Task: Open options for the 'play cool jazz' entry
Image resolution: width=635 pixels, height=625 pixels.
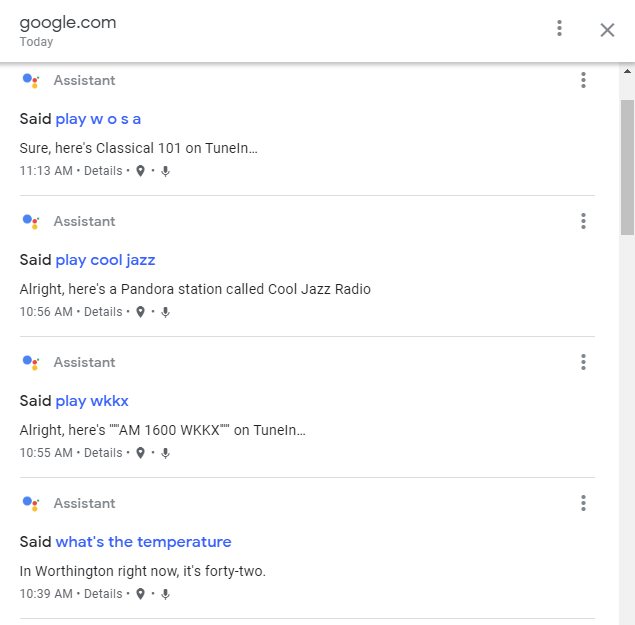Action: [583, 221]
